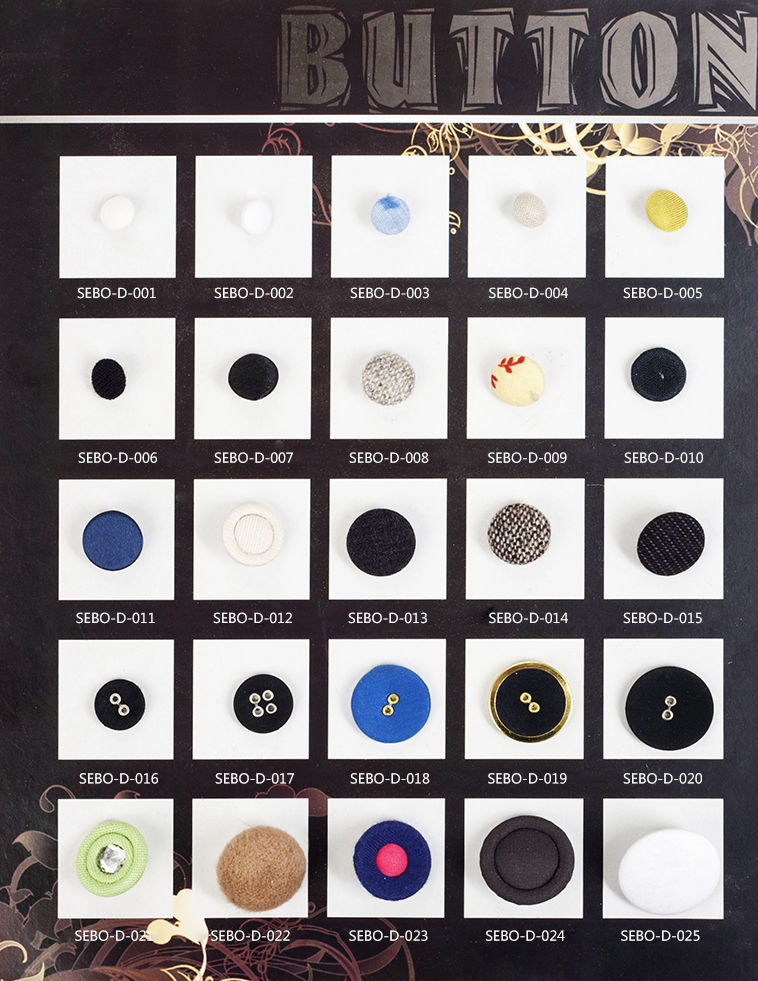
Task: Select the yellow fabric button SEBO-D-005
Action: [667, 211]
